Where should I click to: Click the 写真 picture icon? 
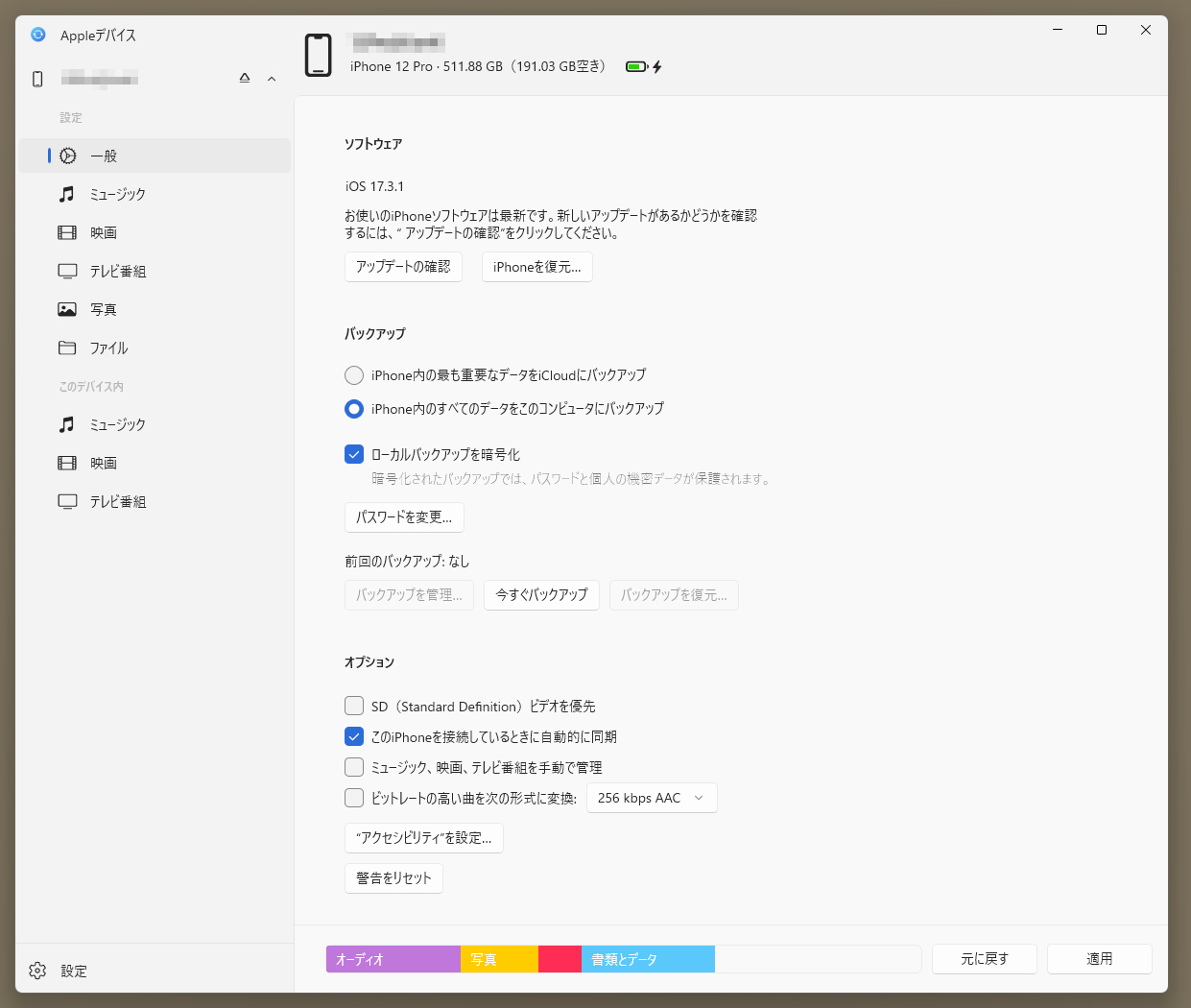67,309
